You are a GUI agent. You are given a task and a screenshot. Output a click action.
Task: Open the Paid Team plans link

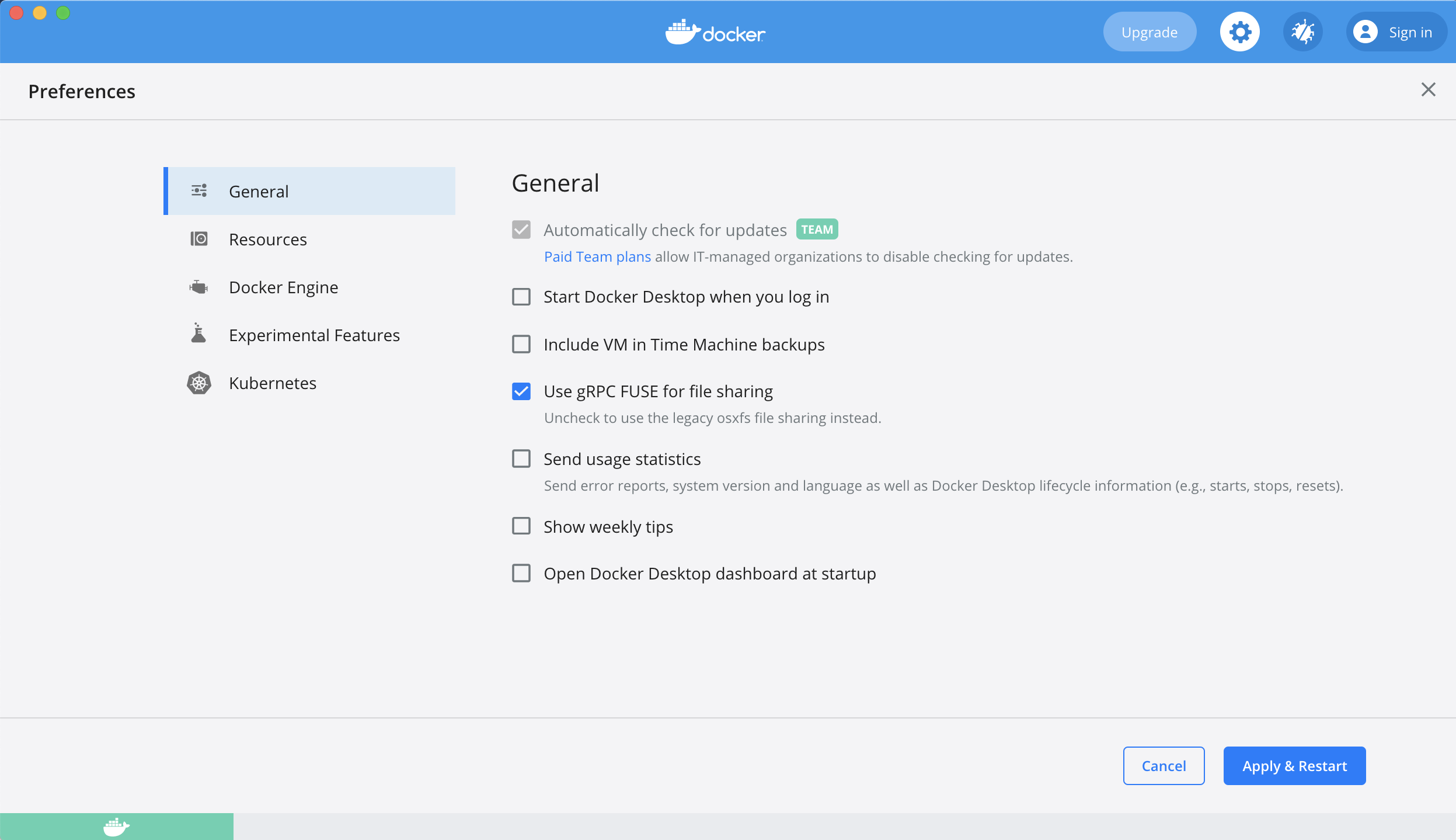click(597, 257)
